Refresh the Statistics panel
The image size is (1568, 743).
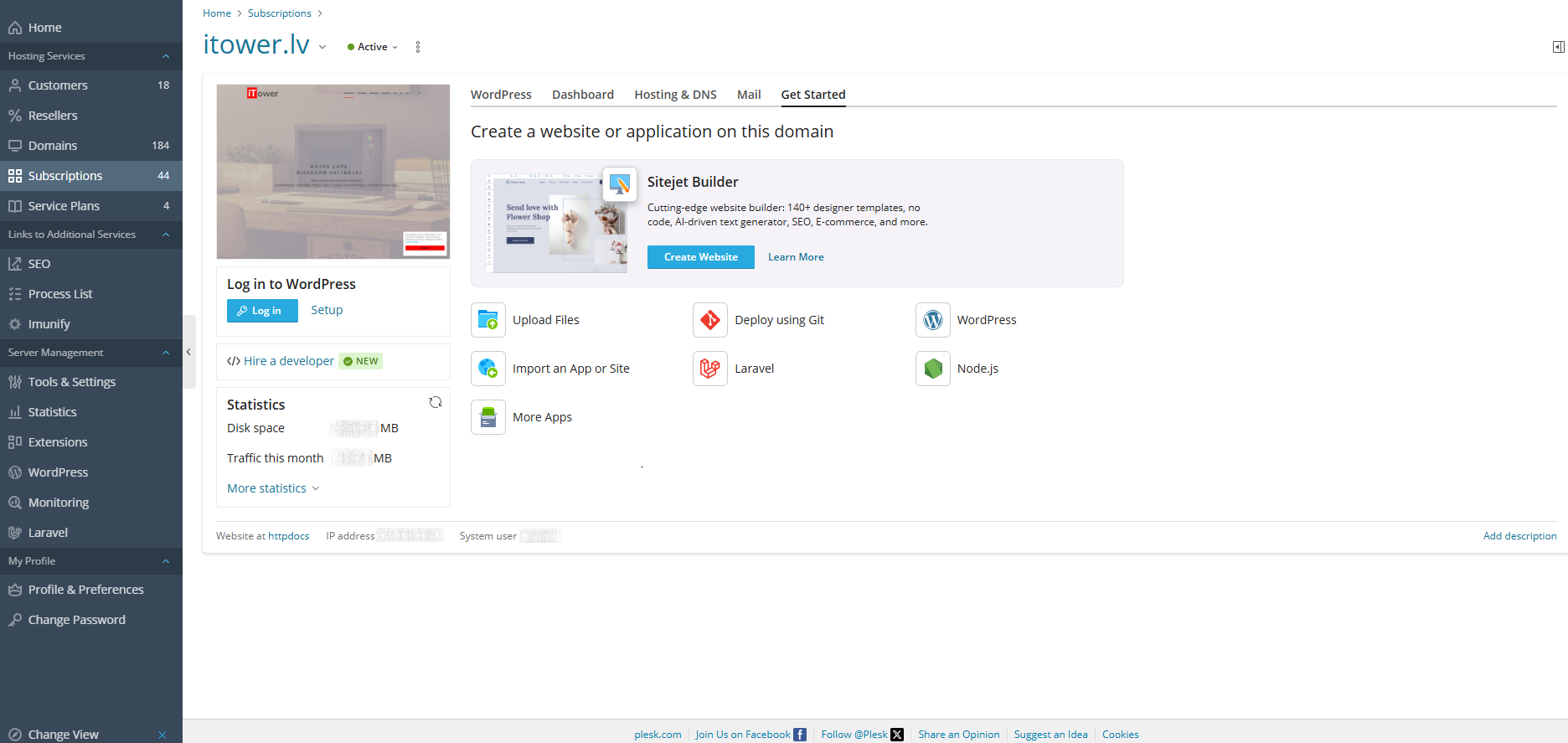tap(436, 403)
